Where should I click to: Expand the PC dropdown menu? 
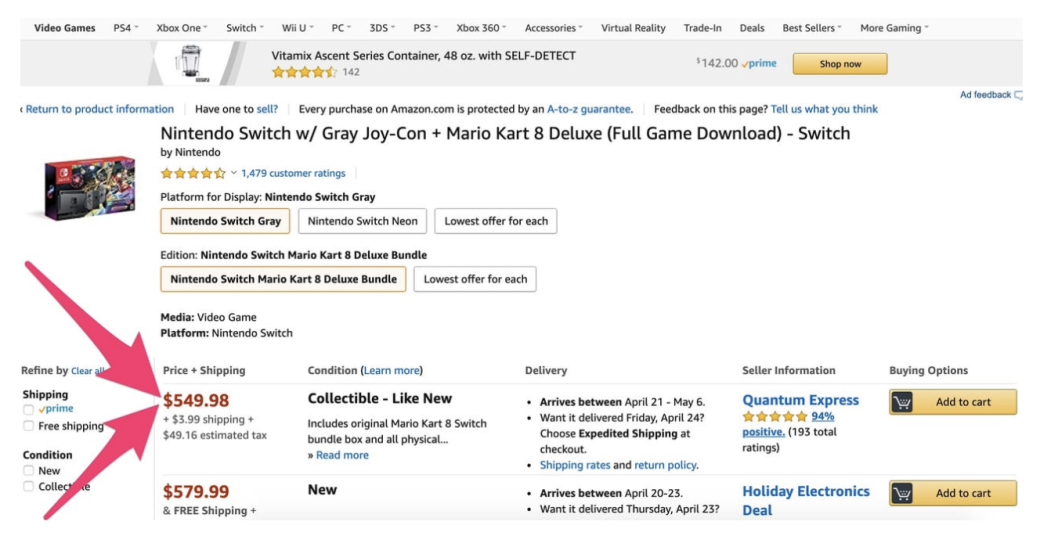coord(341,28)
